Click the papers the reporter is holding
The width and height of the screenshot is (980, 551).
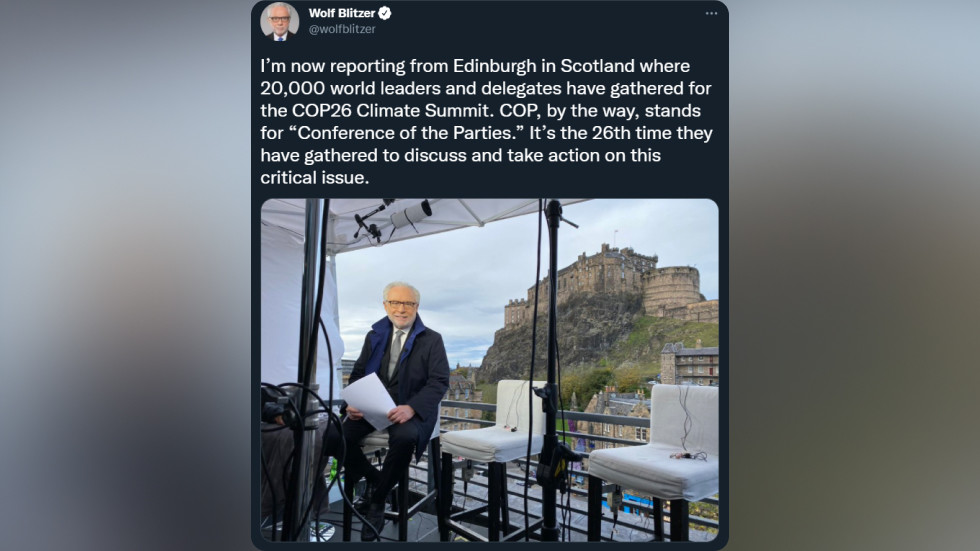[x=370, y=400]
